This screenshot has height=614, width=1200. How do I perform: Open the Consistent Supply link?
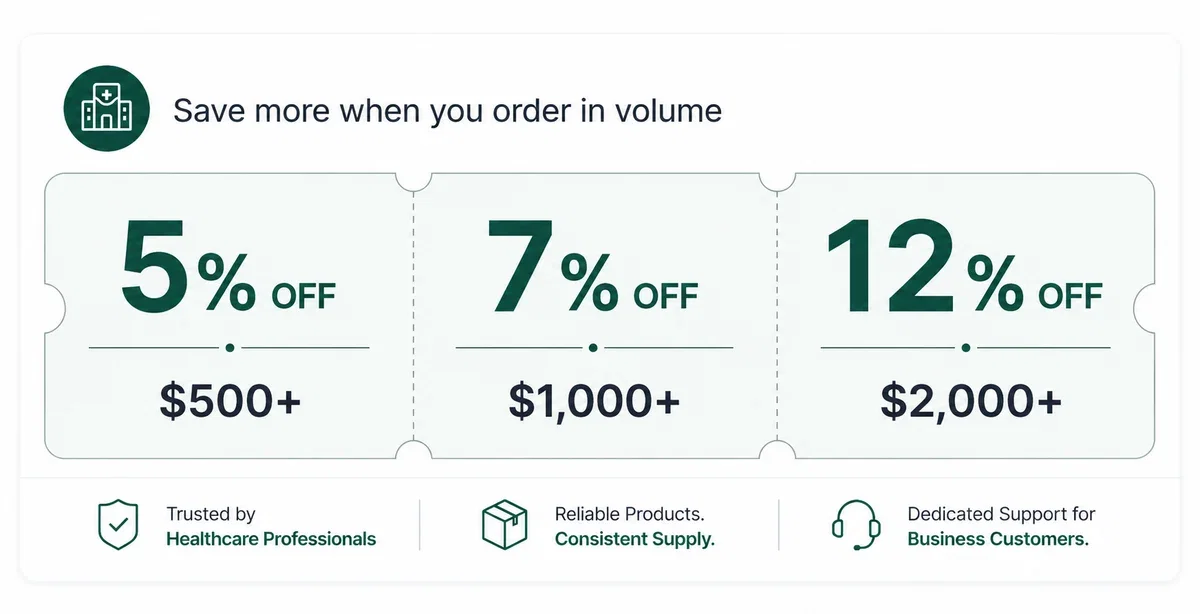click(x=635, y=539)
